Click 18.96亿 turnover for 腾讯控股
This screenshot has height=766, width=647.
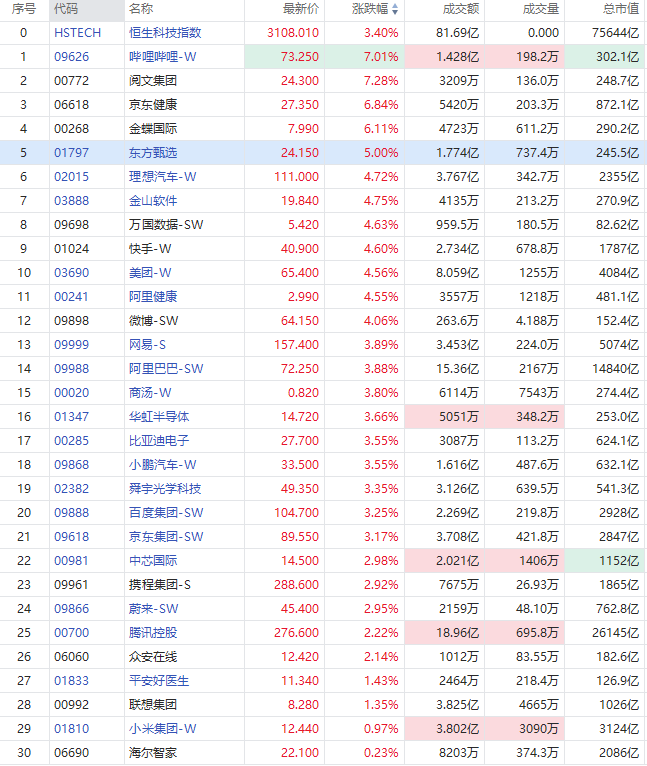(457, 632)
